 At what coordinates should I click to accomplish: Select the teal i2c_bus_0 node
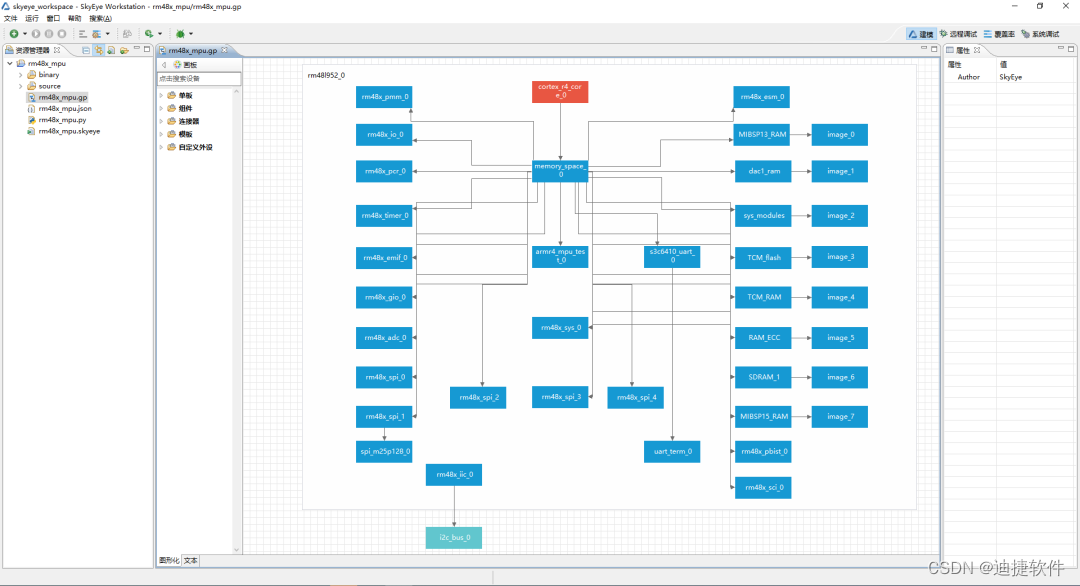(x=454, y=538)
